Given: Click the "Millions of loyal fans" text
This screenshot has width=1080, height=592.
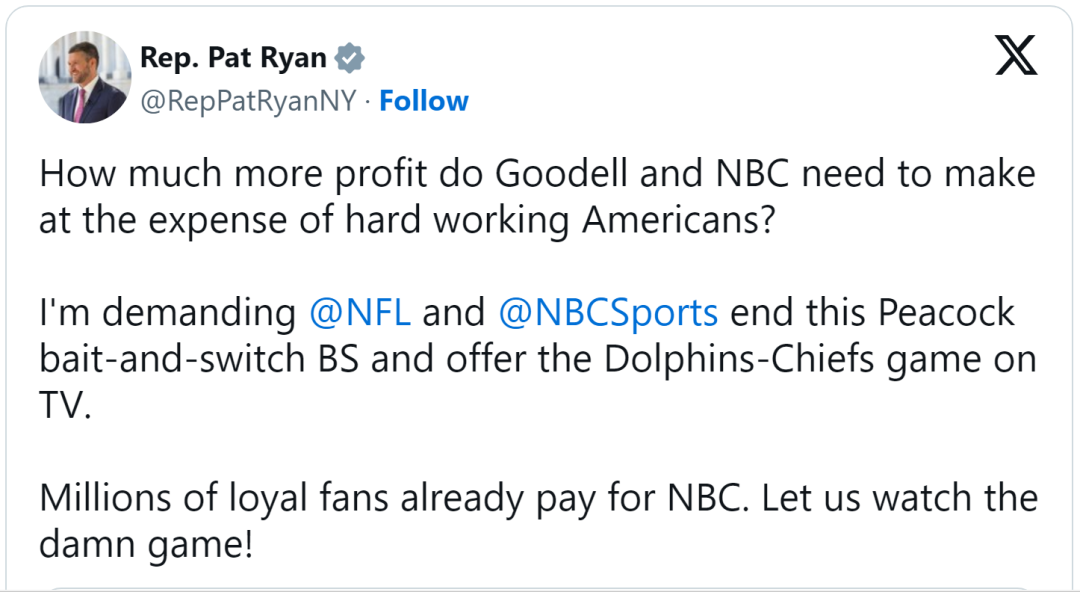Looking at the screenshot, I should [x=215, y=498].
